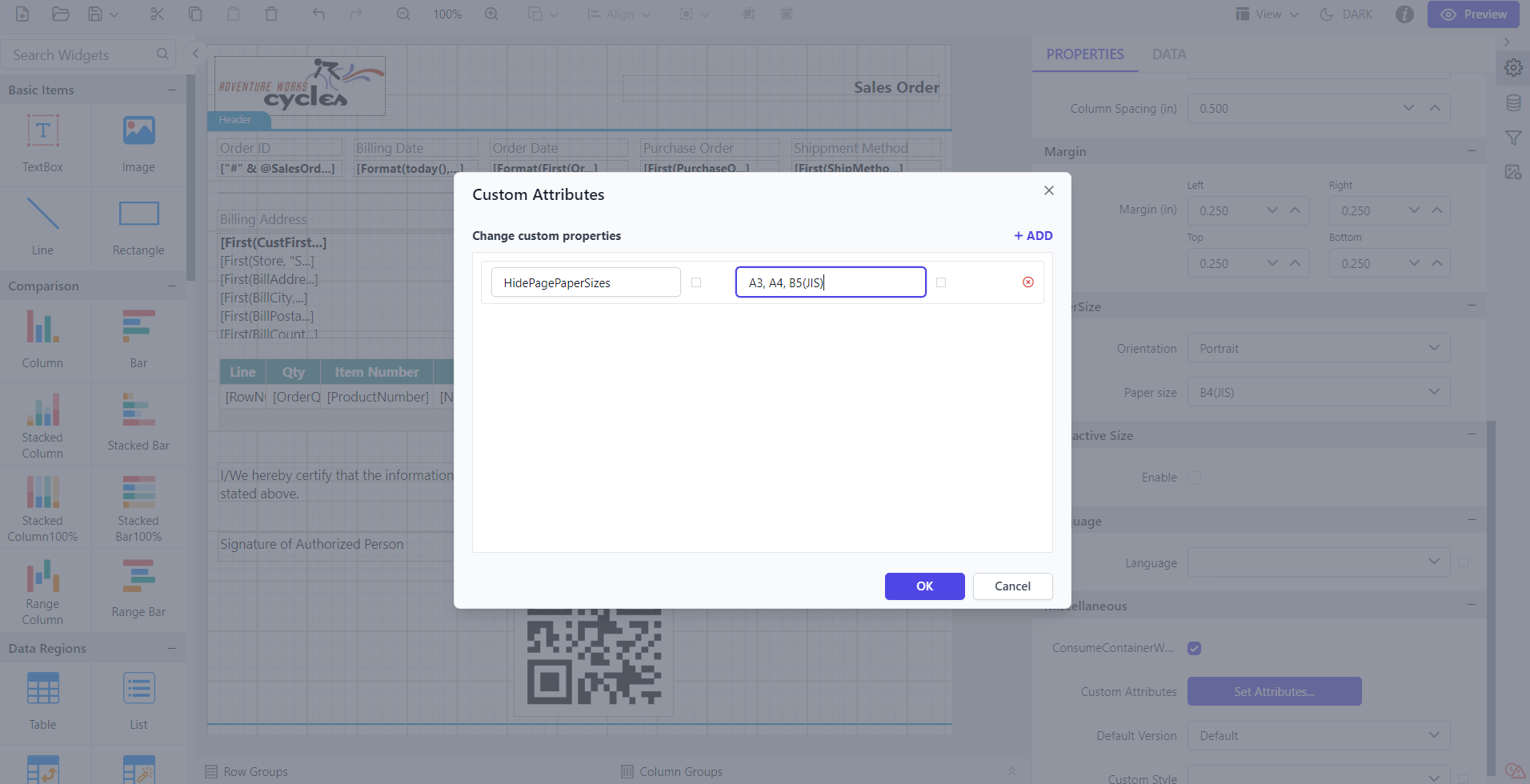
Task: Decrease the Left Margin value stepper
Action: pyautogui.click(x=1272, y=210)
